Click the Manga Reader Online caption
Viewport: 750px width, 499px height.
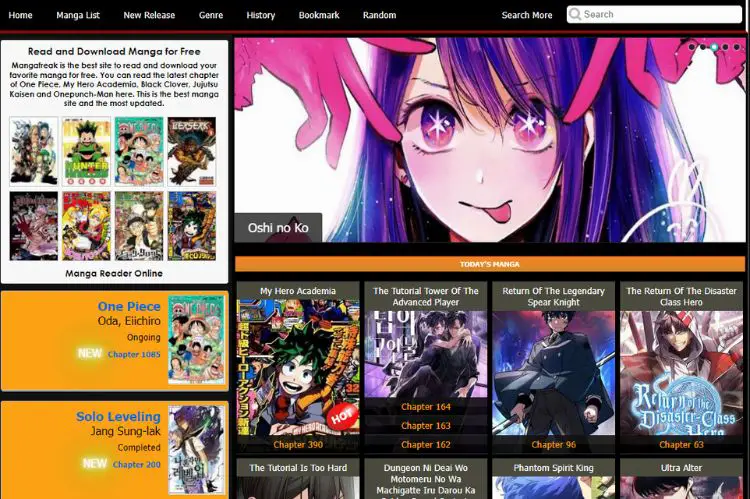[x=114, y=273]
